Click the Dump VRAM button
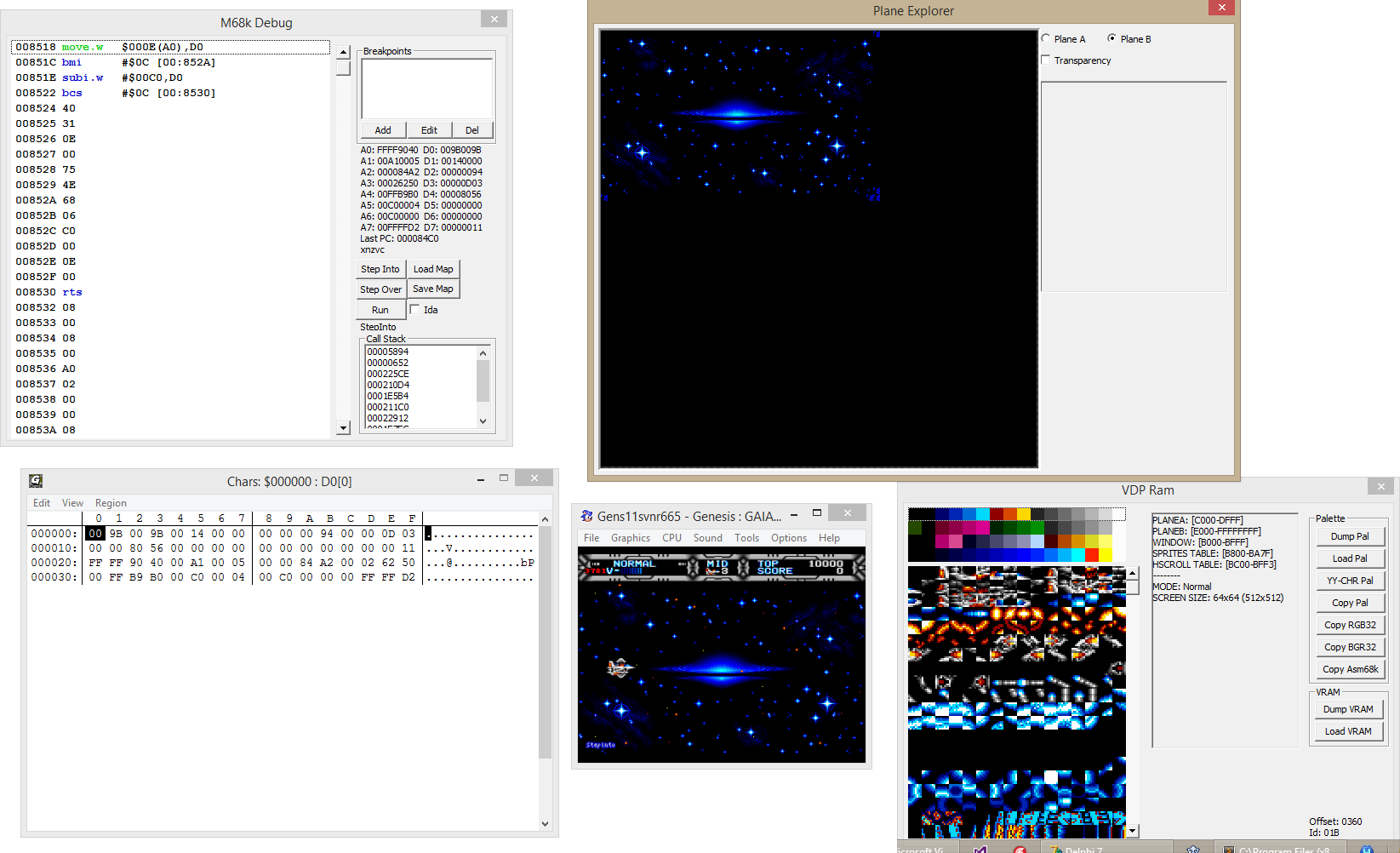Viewport: 1400px width, 853px height. pos(1348,709)
